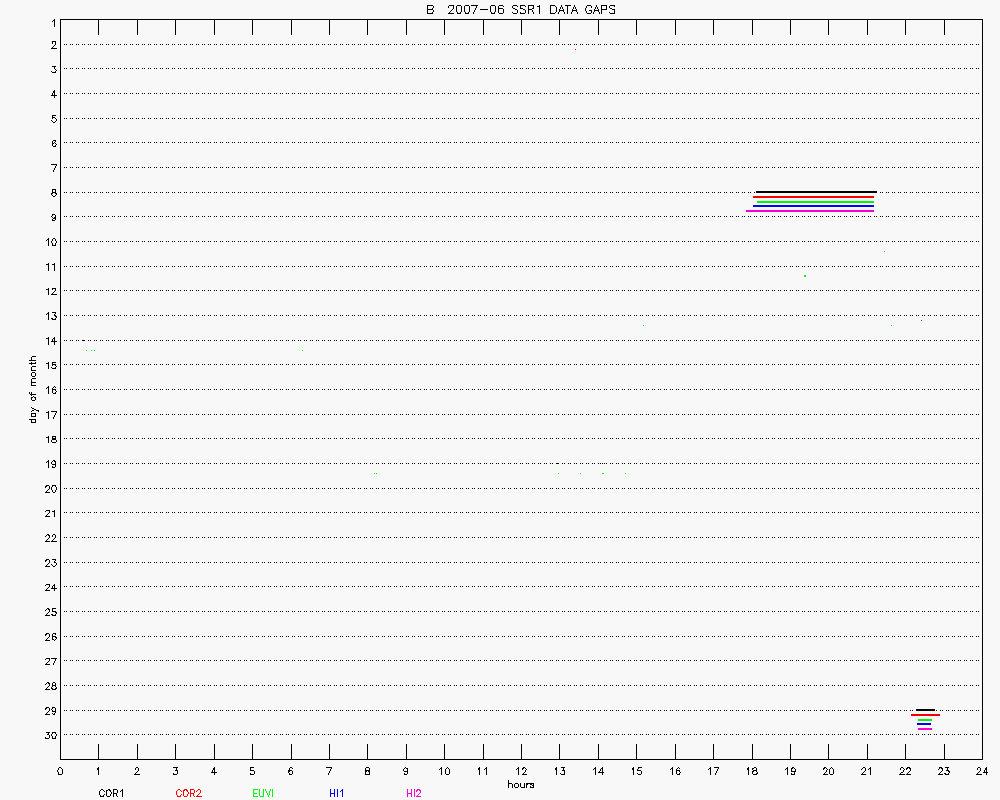Click the "hours" x-axis label
The height and width of the screenshot is (800, 1000).
(x=520, y=785)
